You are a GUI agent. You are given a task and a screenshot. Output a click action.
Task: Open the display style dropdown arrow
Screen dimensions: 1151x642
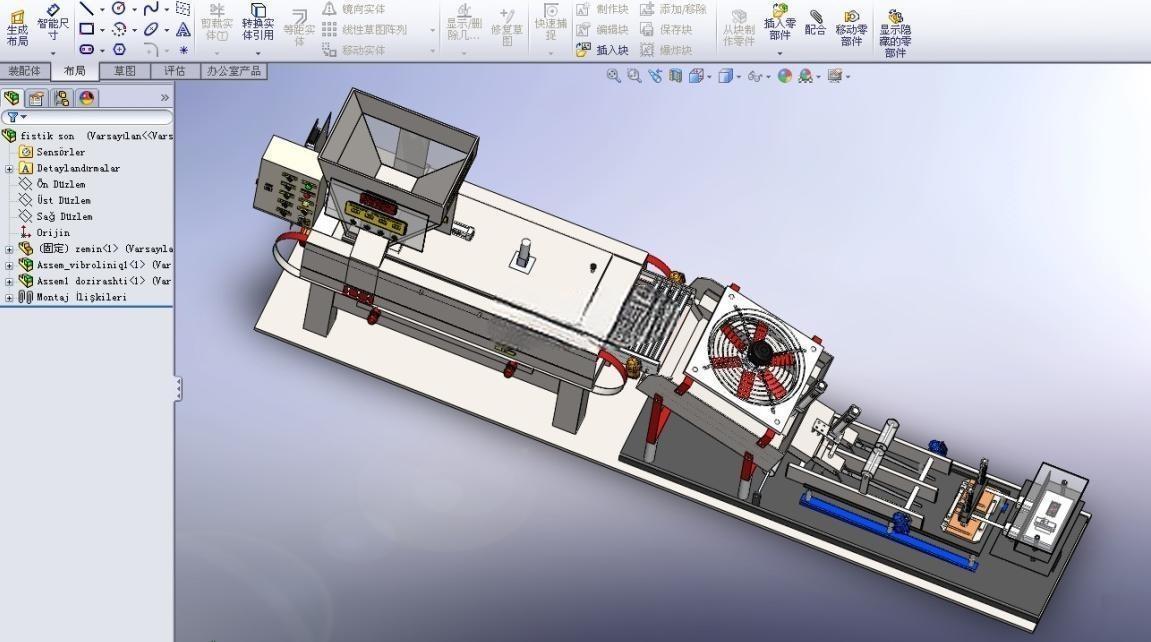738,76
